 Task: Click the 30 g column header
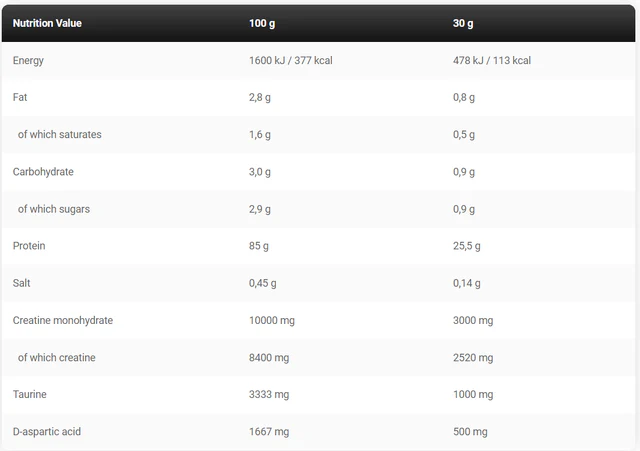point(463,23)
